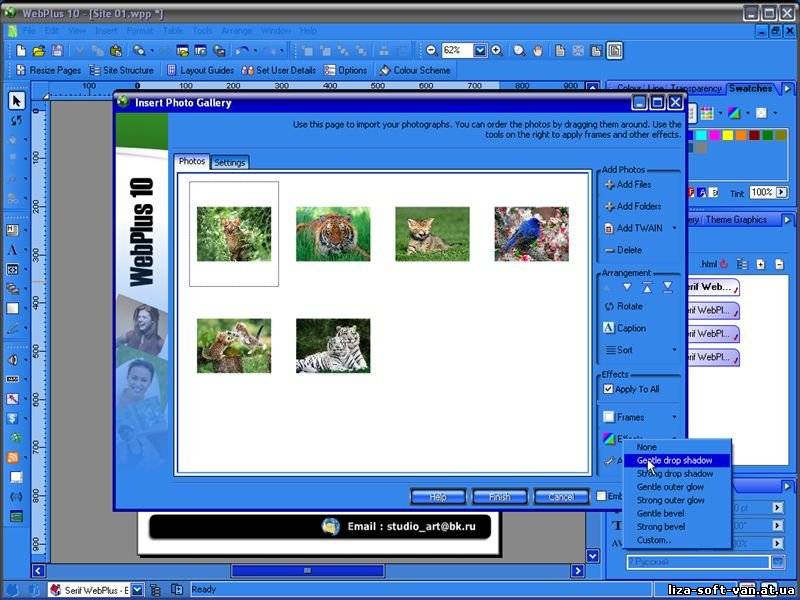The width and height of the screenshot is (800, 600).
Task: Click the Add Files button
Action: (628, 185)
